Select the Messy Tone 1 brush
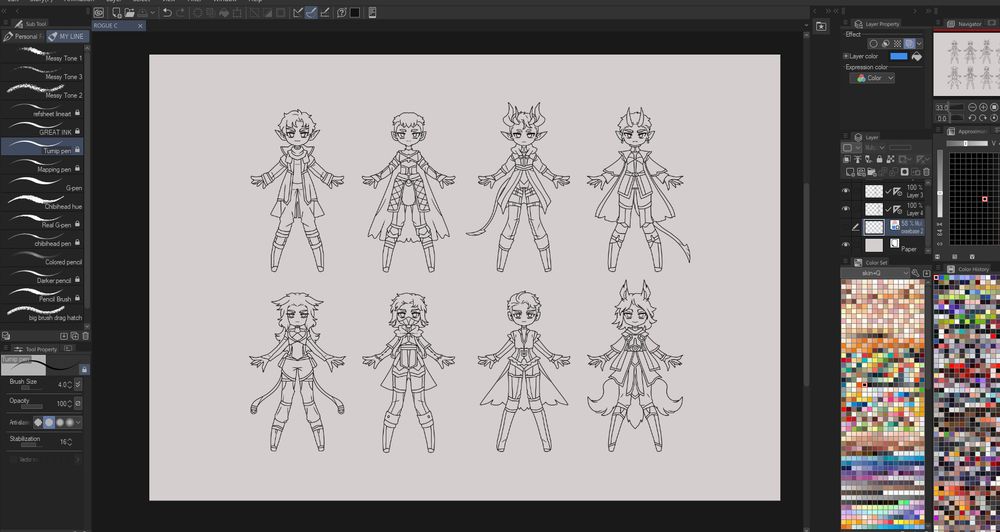 (x=42, y=55)
